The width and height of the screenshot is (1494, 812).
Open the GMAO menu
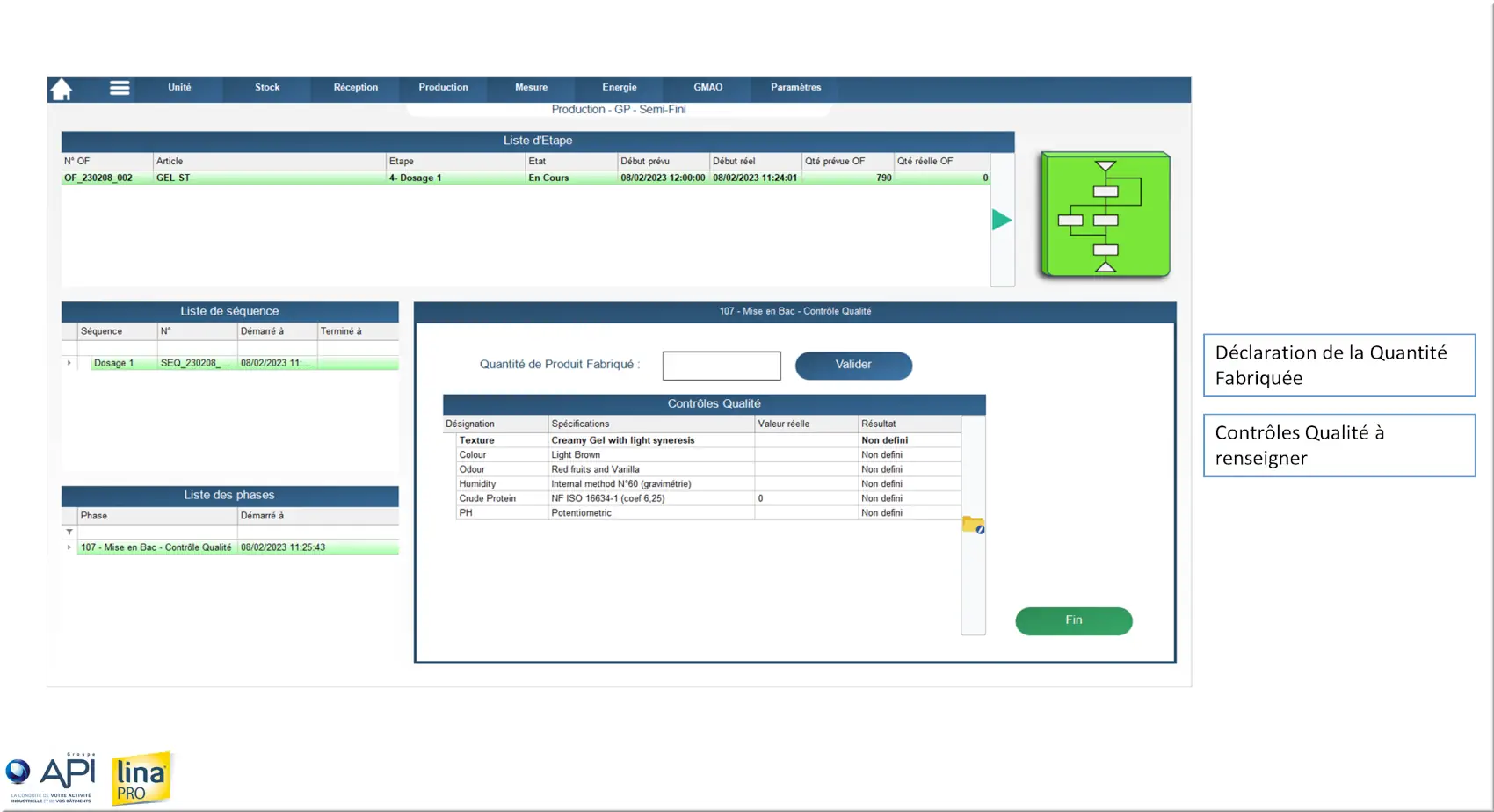point(707,88)
